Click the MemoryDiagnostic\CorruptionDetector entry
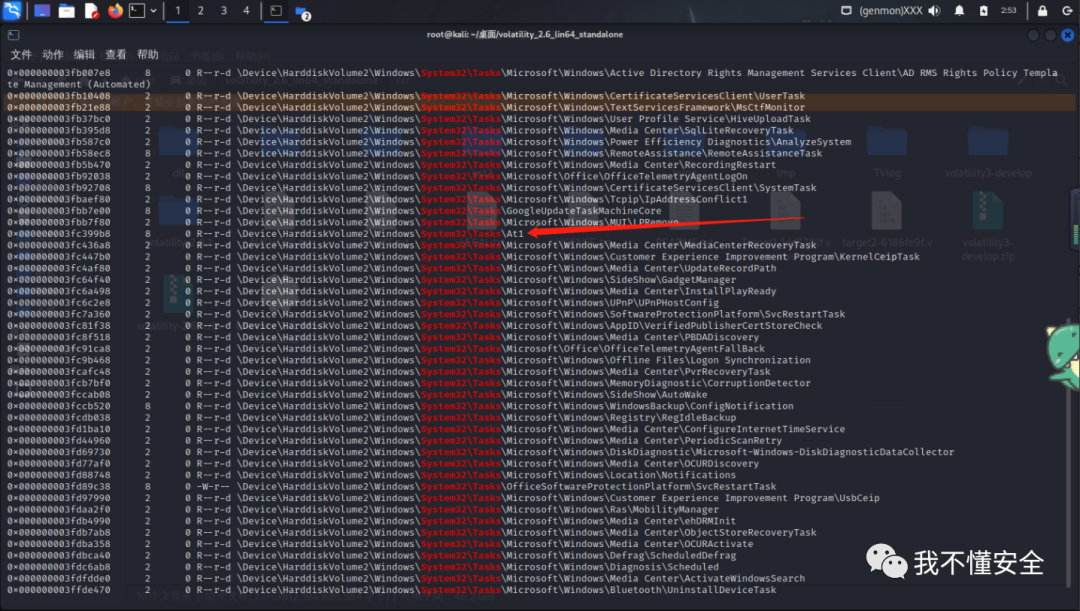This screenshot has width=1080, height=611. tap(710, 383)
